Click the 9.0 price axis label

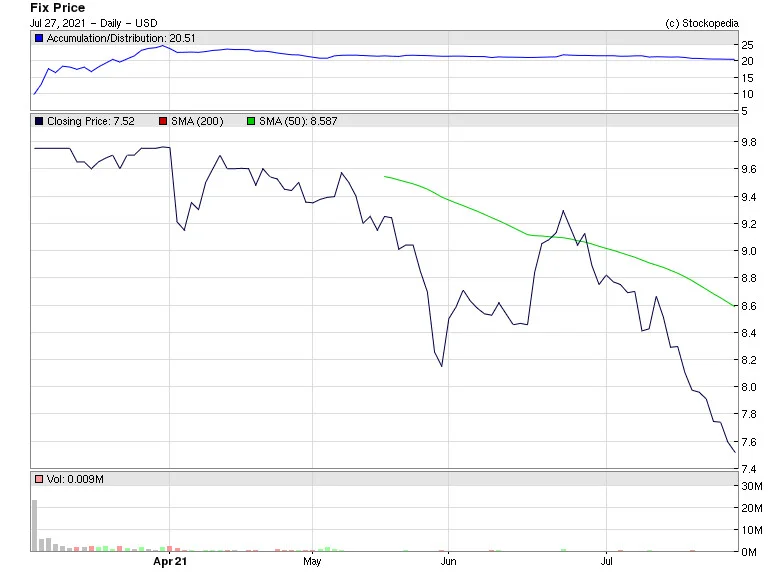[749, 251]
